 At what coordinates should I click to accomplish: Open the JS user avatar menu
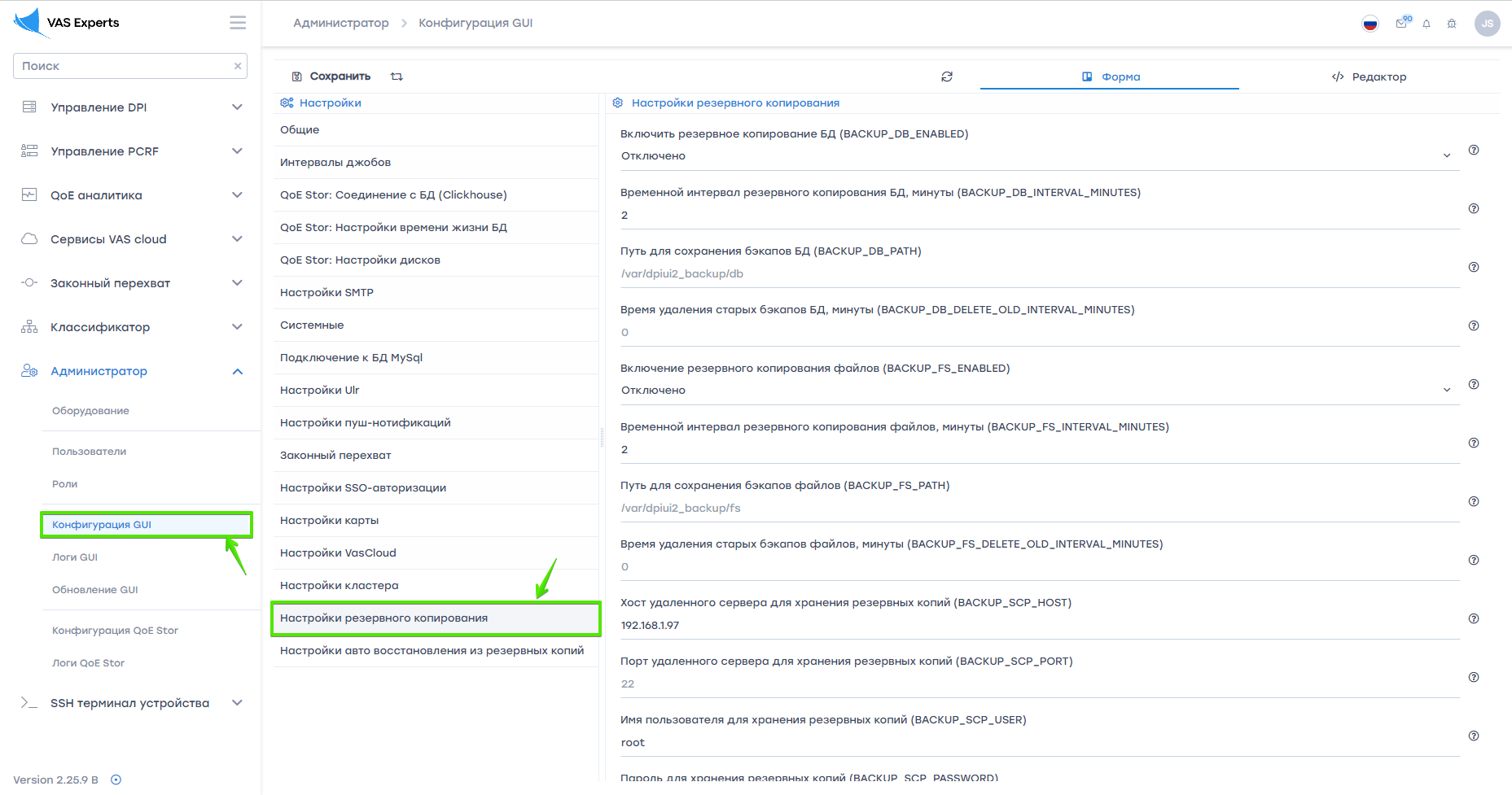tap(1487, 24)
